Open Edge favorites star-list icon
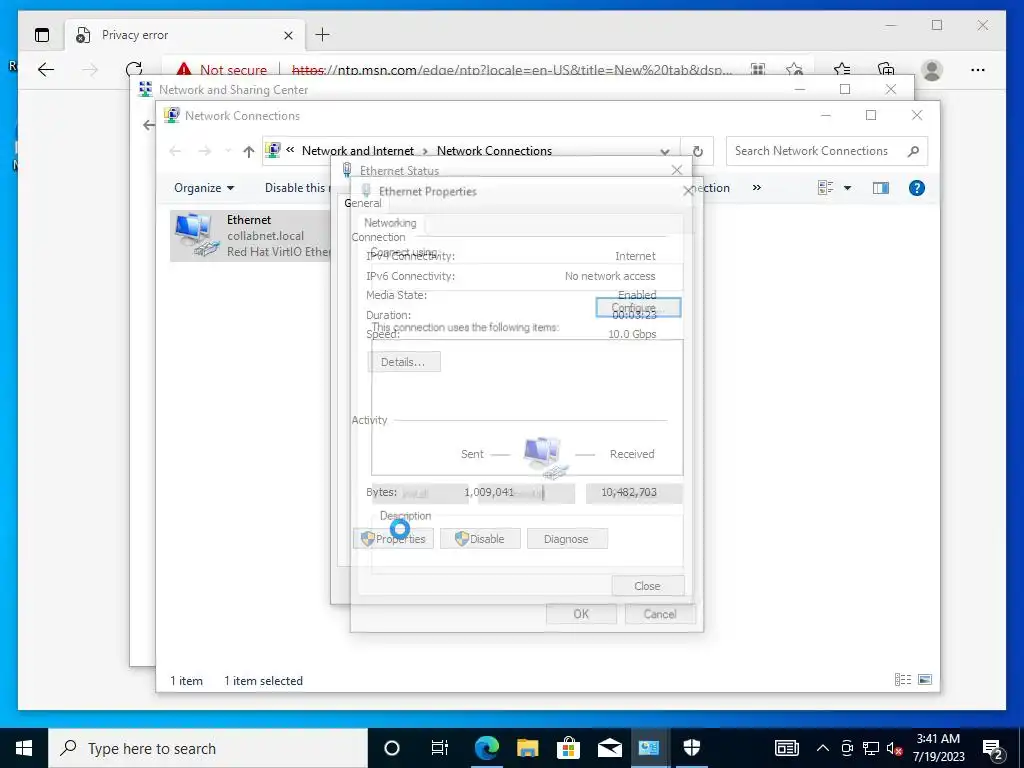This screenshot has width=1024, height=768. [842, 70]
